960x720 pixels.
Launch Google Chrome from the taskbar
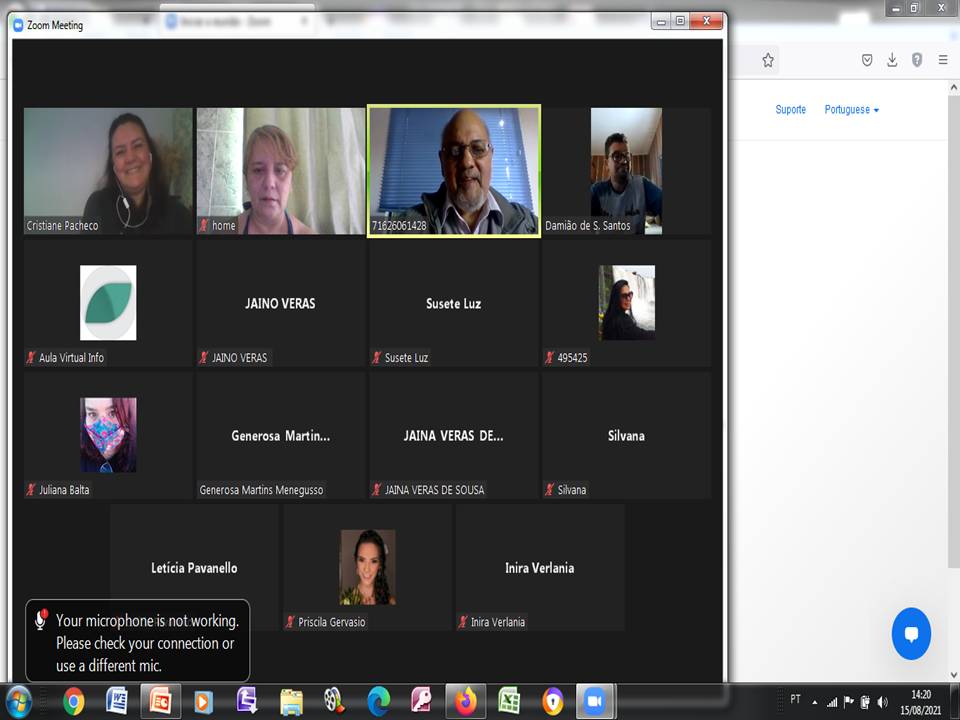[x=73, y=702]
